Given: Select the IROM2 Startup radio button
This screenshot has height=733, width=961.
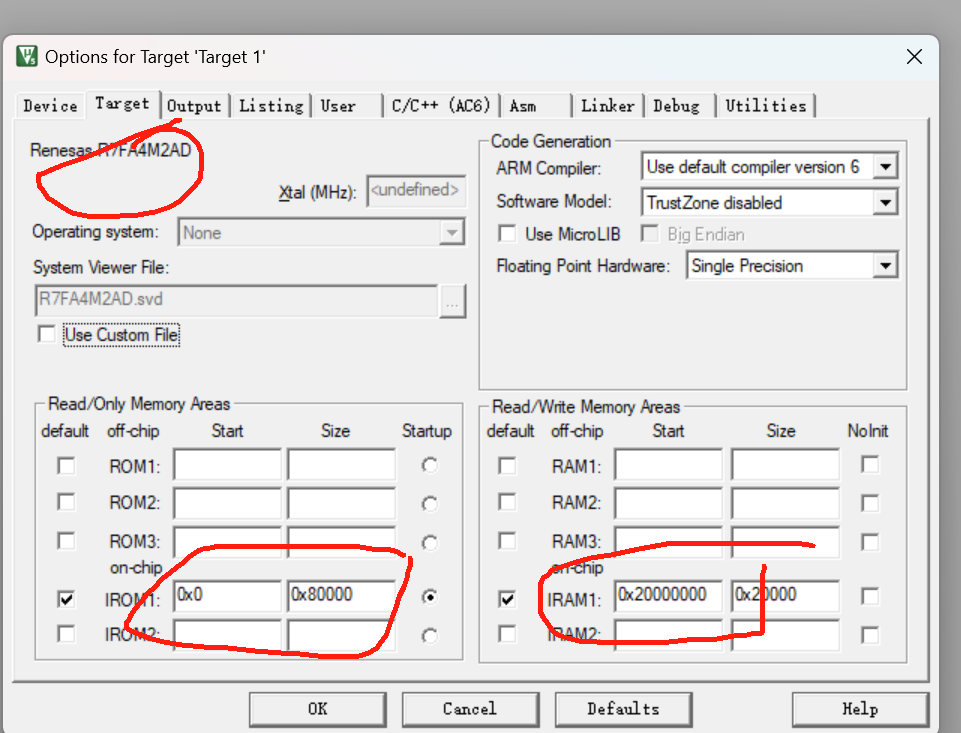Looking at the screenshot, I should coord(430,636).
